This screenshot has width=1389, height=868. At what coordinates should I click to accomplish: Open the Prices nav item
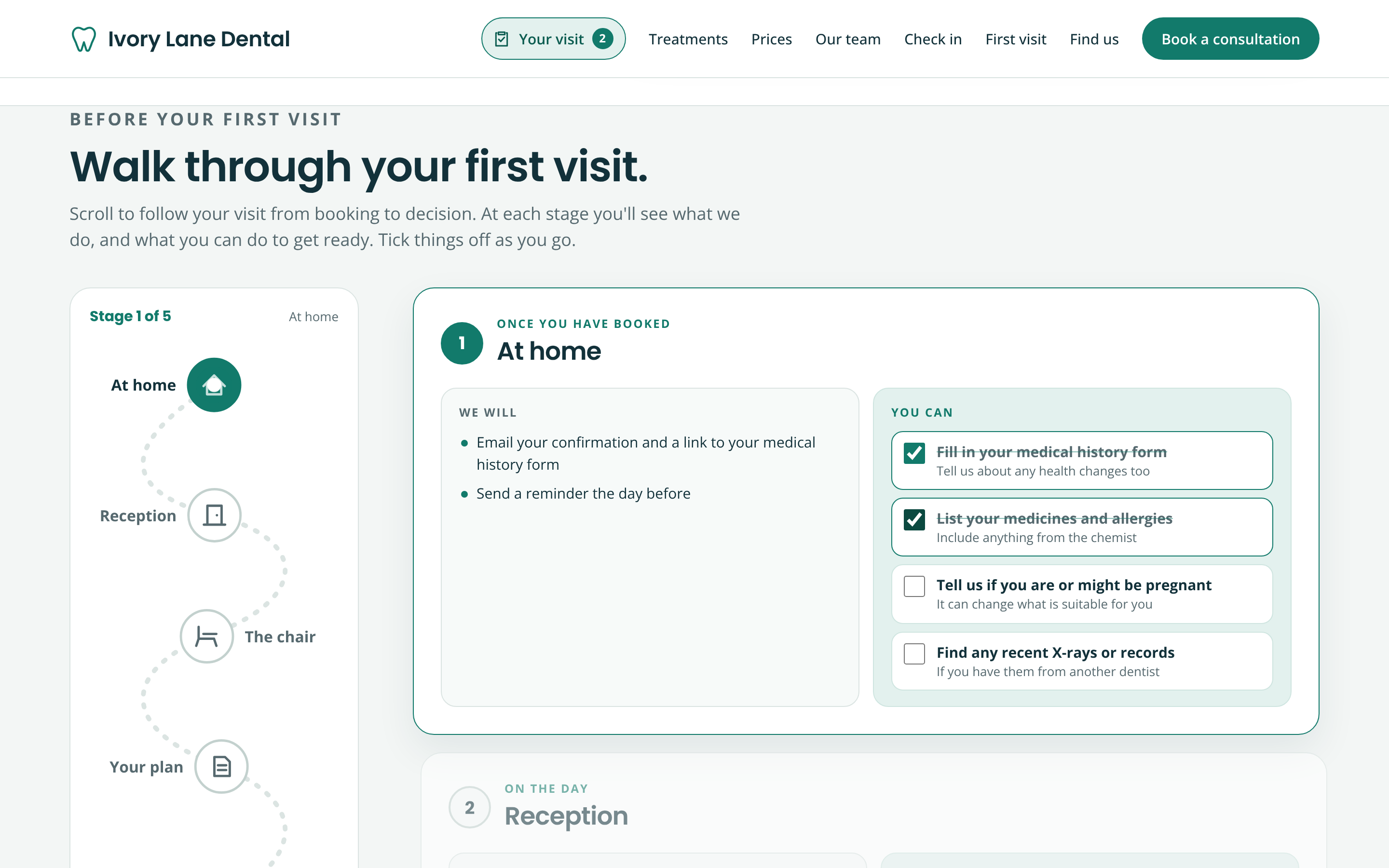pyautogui.click(x=771, y=39)
